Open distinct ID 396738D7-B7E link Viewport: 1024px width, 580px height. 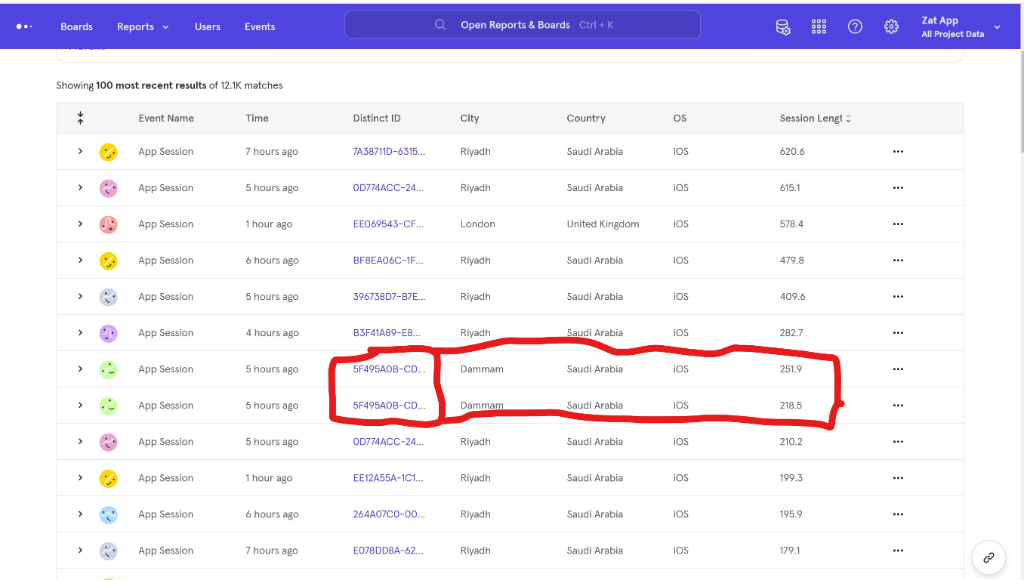click(x=389, y=297)
